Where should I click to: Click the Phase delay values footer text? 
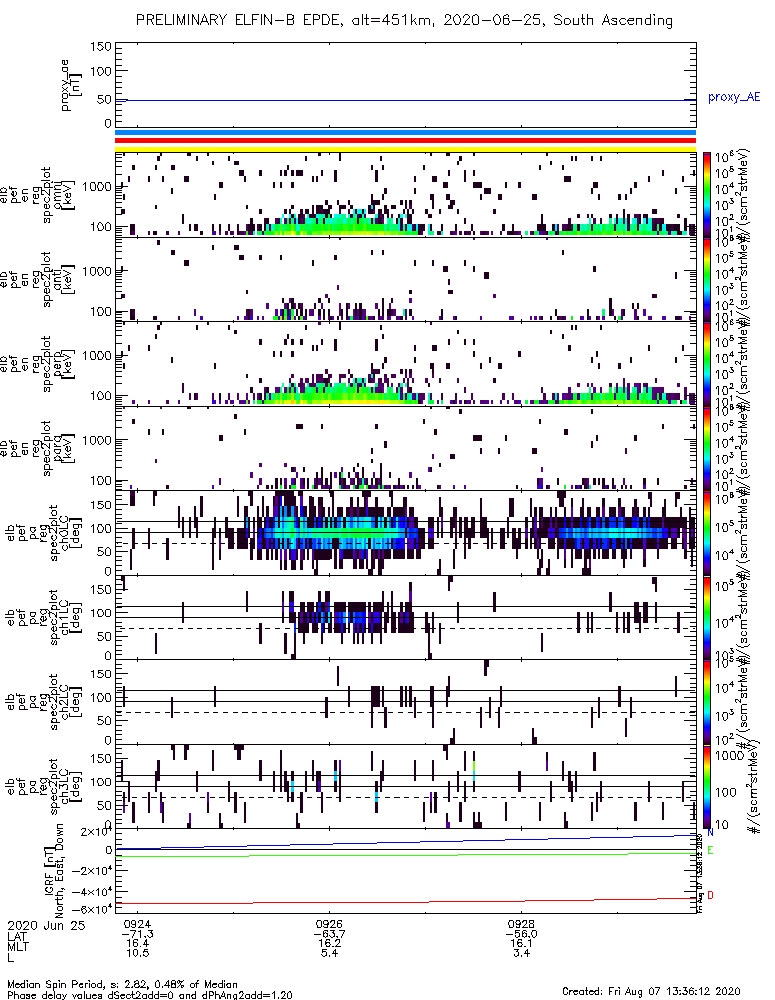coord(150,995)
